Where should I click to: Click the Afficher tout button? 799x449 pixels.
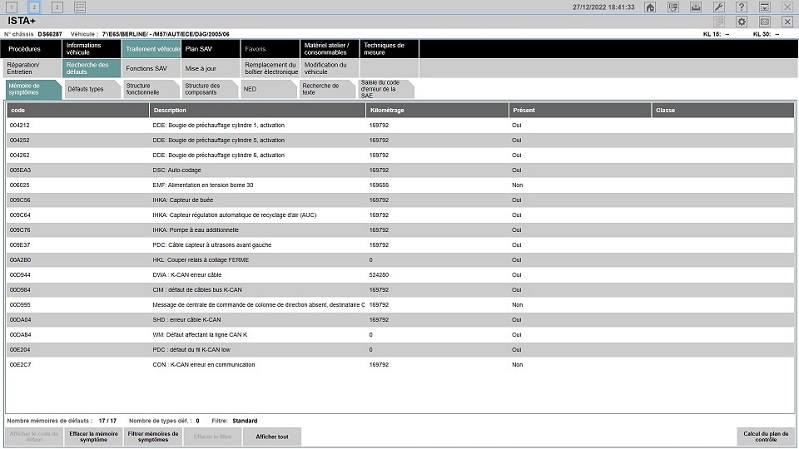272,437
